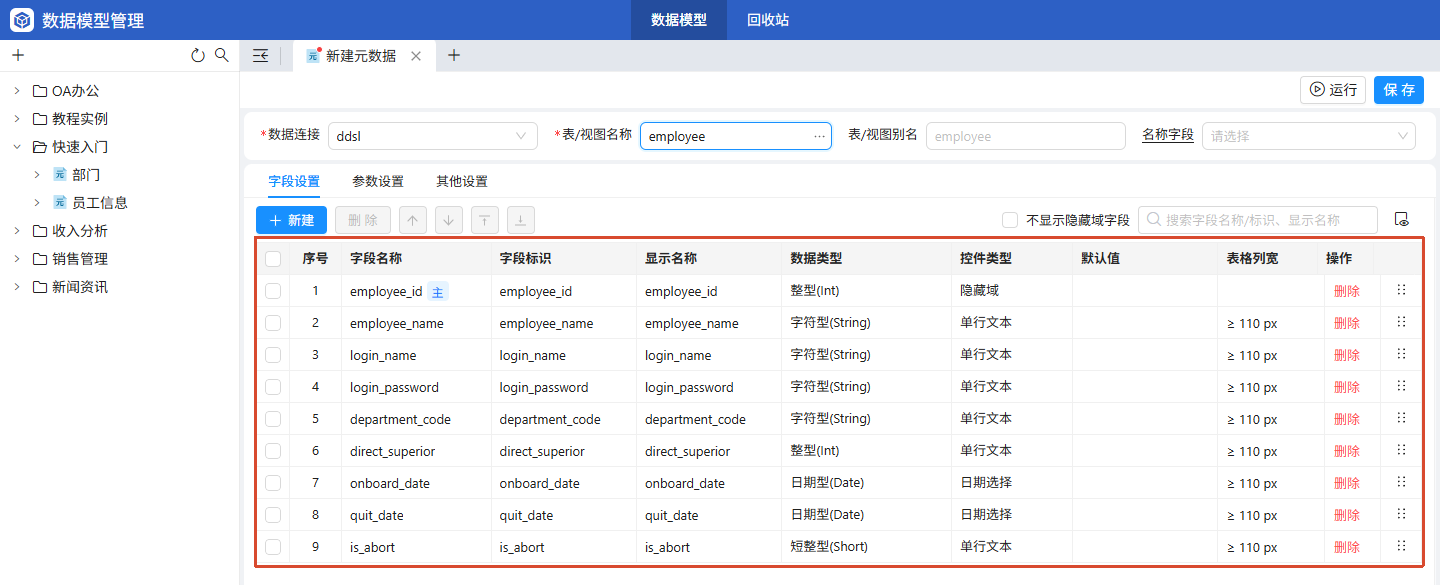Switch to 数据模型 top tab
This screenshot has height=585, width=1440.
coord(679,20)
